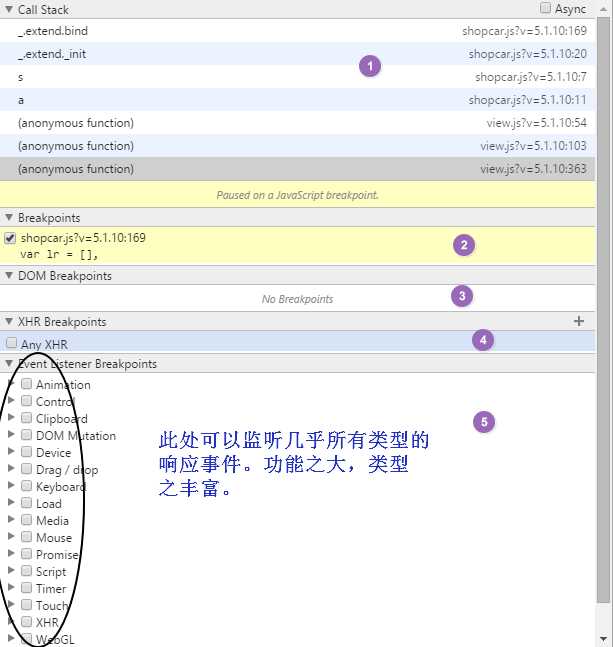Check the Device events checkbox
Viewport: 613px width, 647px height.
coord(26,452)
